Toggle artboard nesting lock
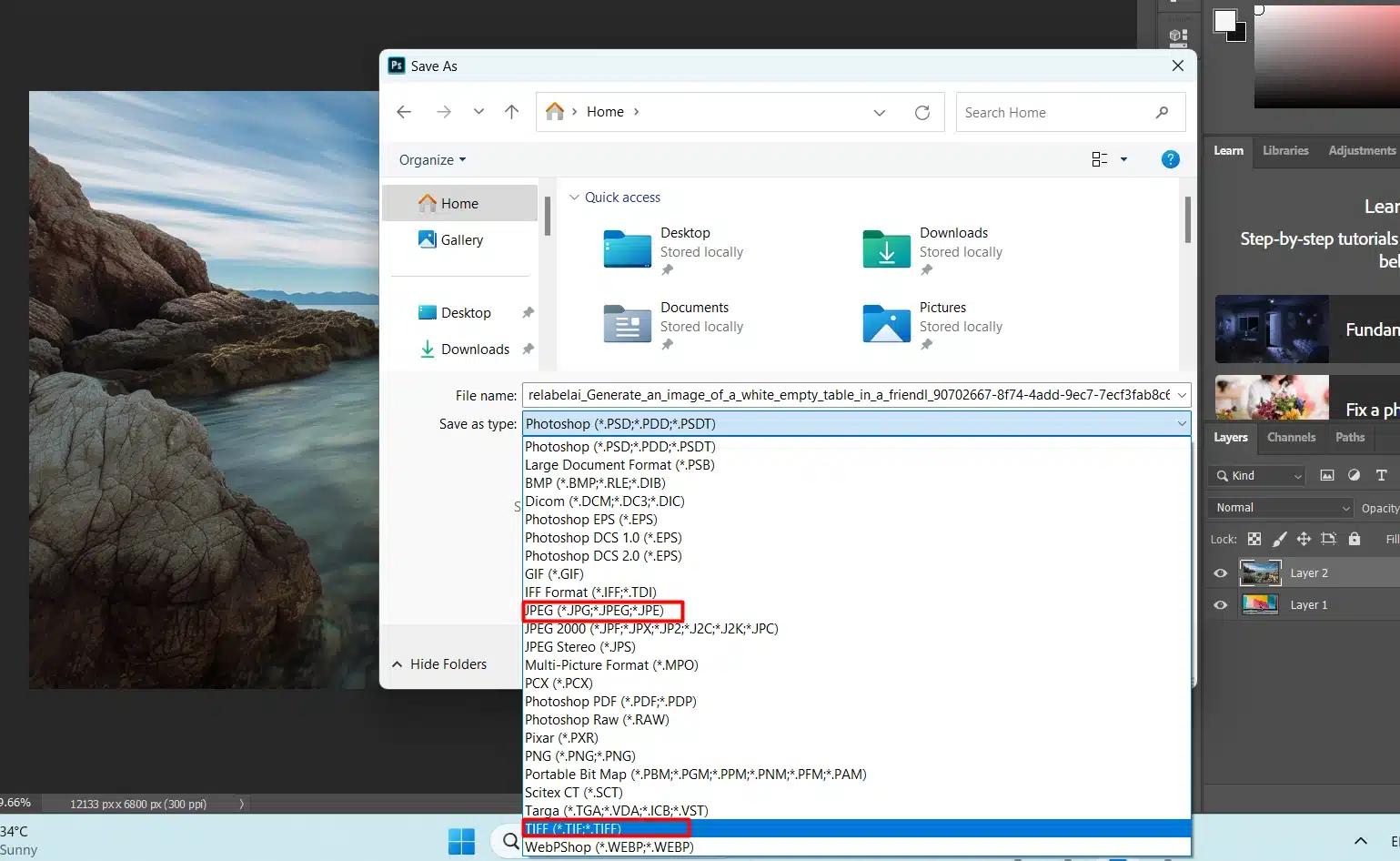Image resolution: width=1400 pixels, height=861 pixels. 1328,539
